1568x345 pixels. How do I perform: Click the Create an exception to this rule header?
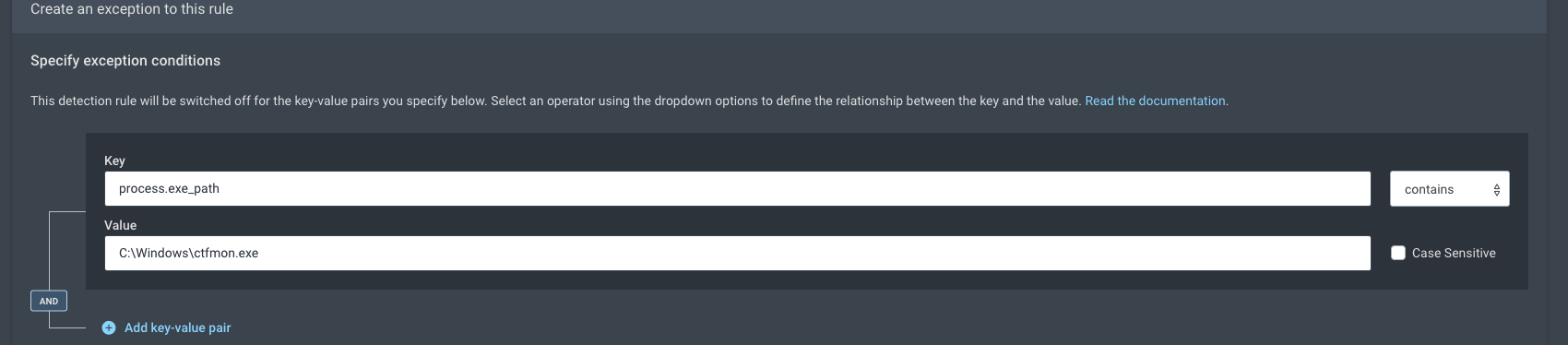pos(132,9)
